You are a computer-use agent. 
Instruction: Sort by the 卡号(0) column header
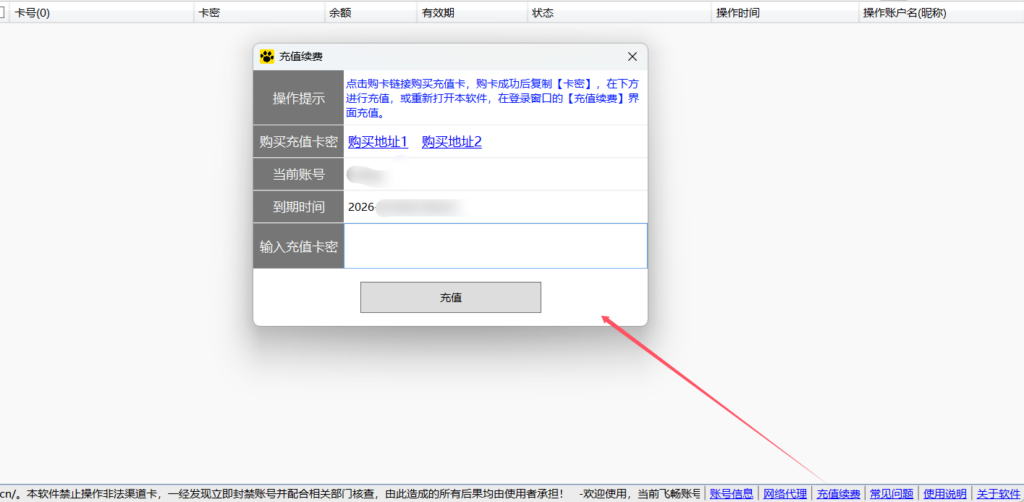coord(103,12)
